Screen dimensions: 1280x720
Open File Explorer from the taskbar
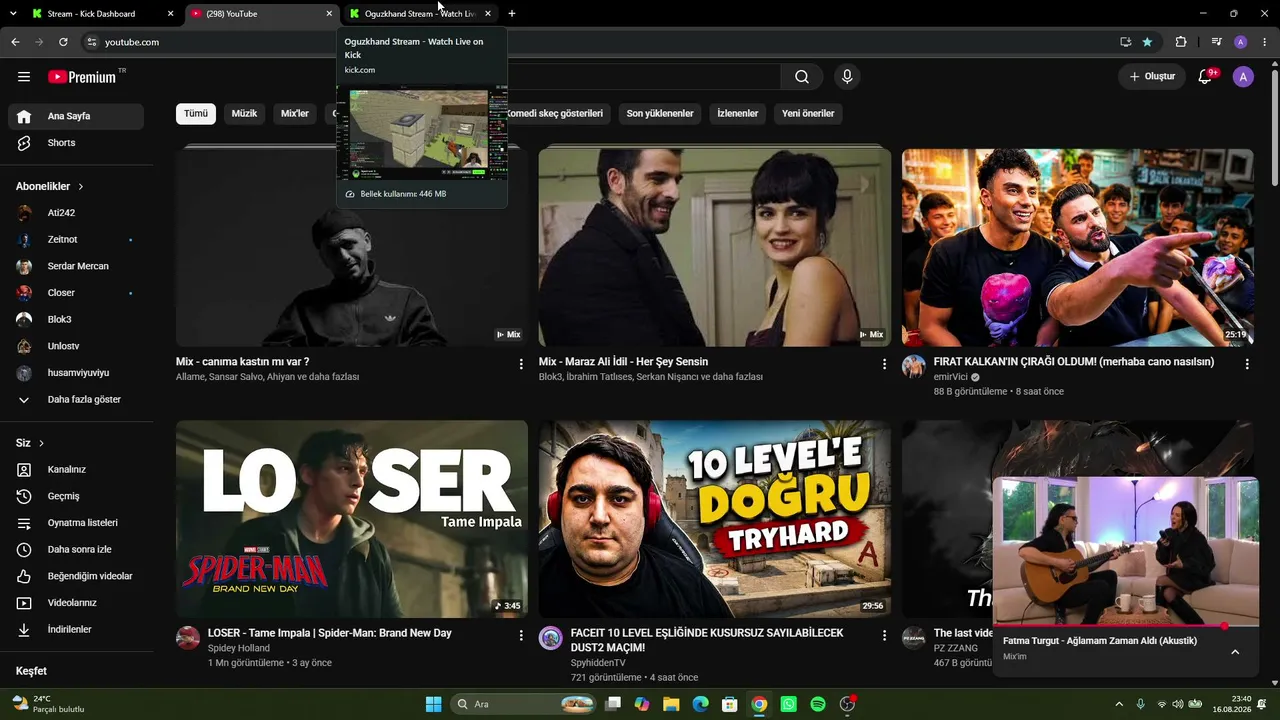[671, 704]
